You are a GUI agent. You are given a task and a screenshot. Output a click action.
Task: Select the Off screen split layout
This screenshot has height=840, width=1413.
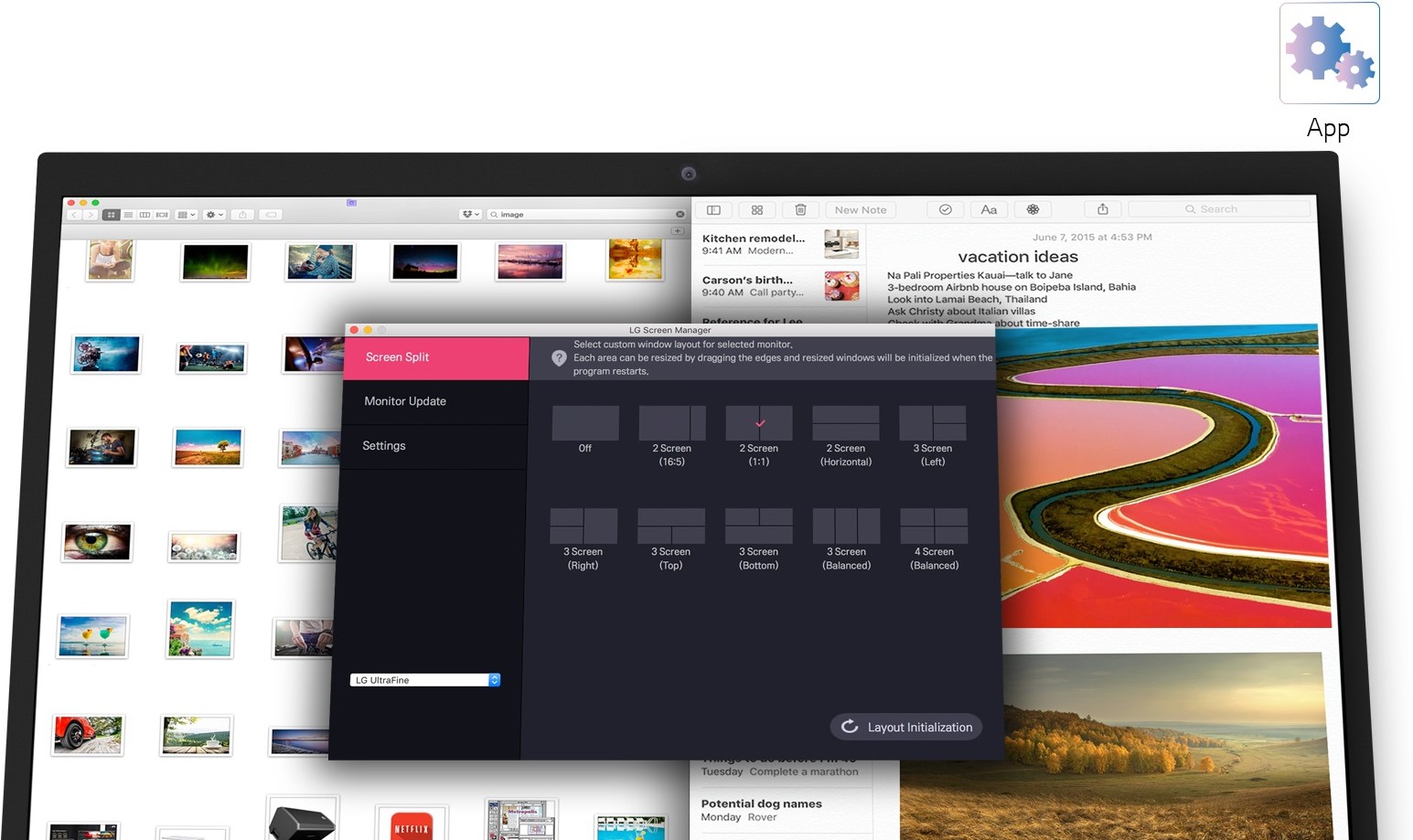(585, 423)
